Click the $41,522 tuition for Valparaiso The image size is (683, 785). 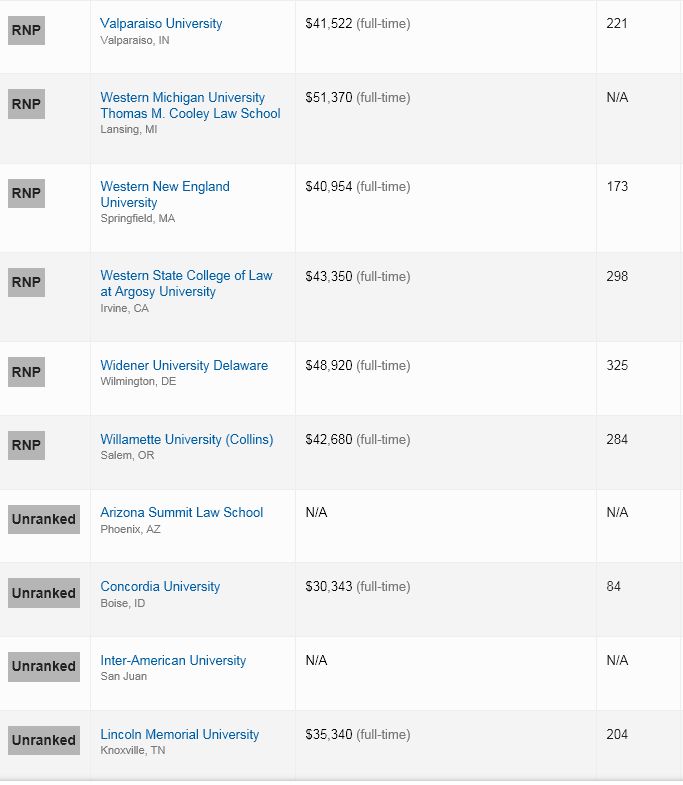(328, 24)
